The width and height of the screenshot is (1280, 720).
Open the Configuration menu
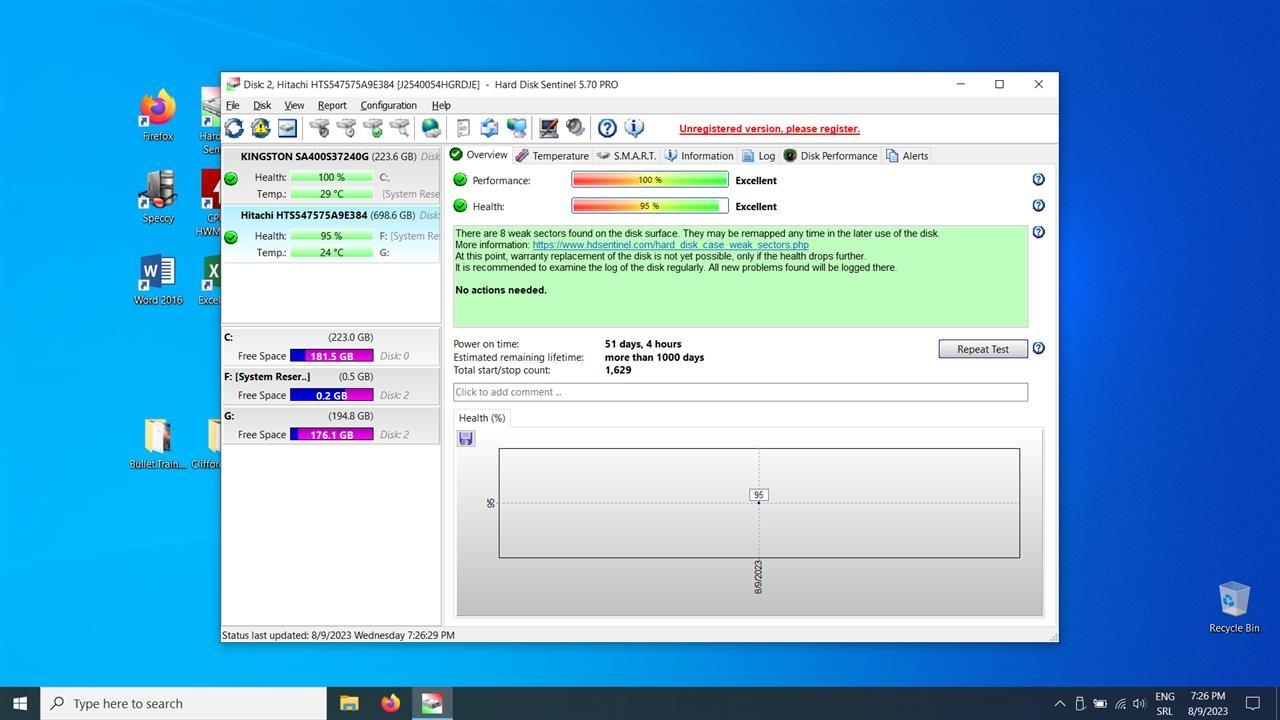388,105
